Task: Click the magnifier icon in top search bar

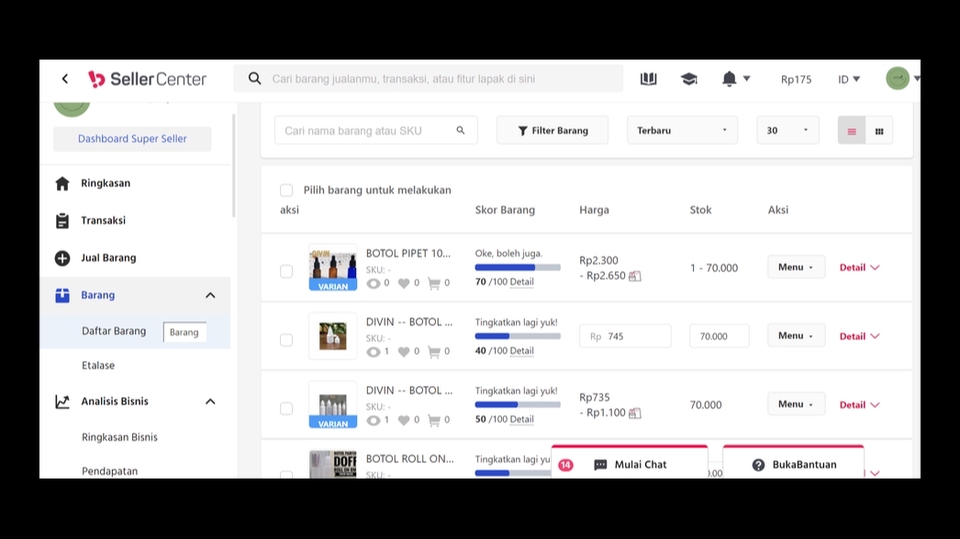Action: (x=255, y=78)
